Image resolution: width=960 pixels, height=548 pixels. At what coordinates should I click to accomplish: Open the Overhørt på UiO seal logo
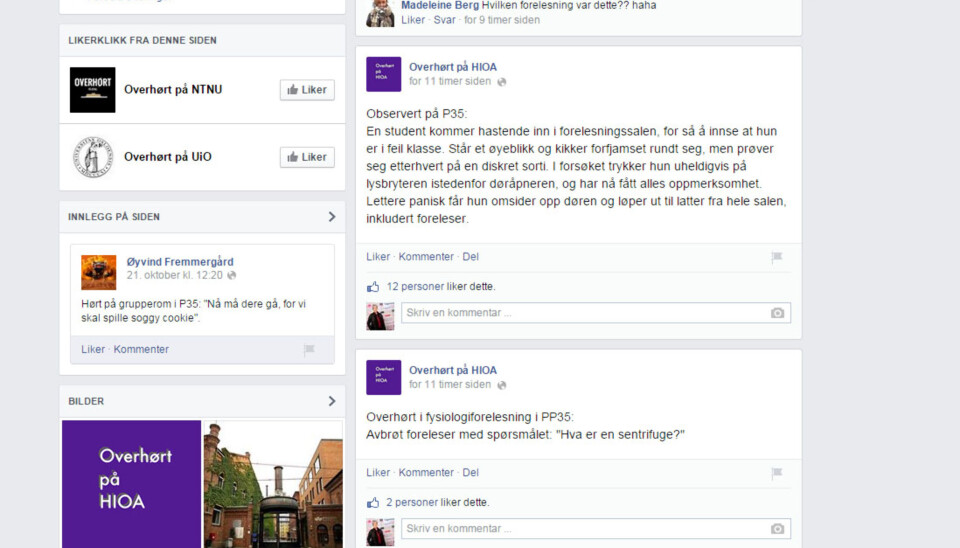point(93,157)
